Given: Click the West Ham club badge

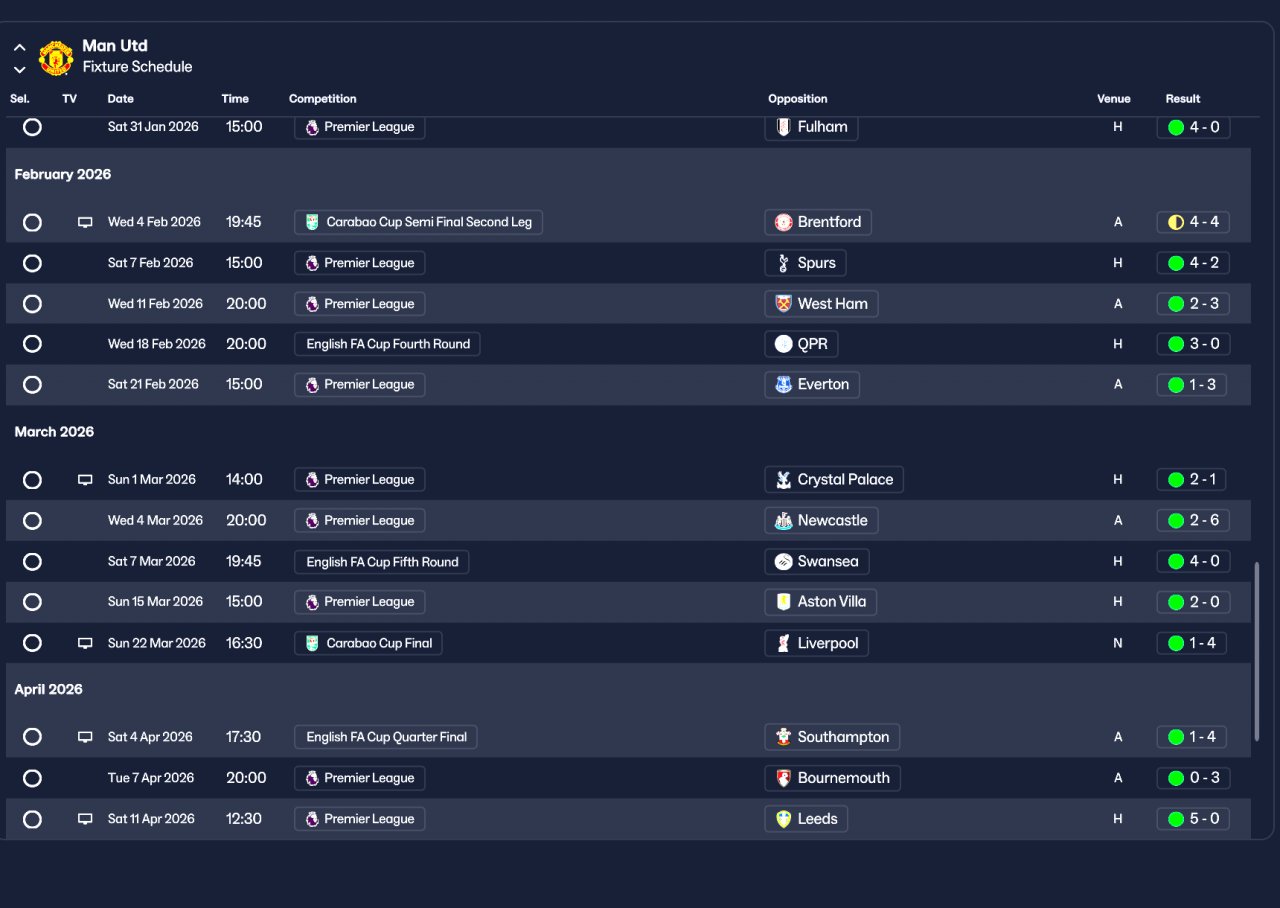Looking at the screenshot, I should (x=783, y=304).
